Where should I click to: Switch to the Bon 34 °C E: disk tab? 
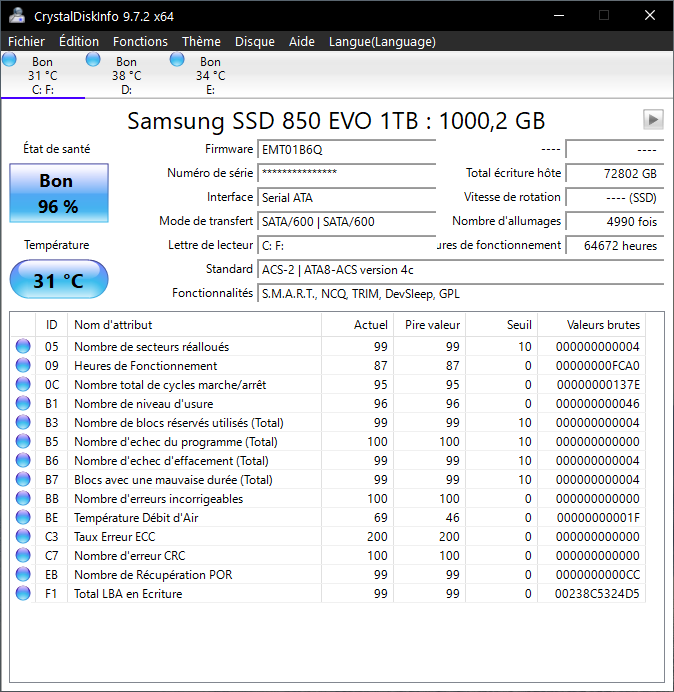click(211, 75)
